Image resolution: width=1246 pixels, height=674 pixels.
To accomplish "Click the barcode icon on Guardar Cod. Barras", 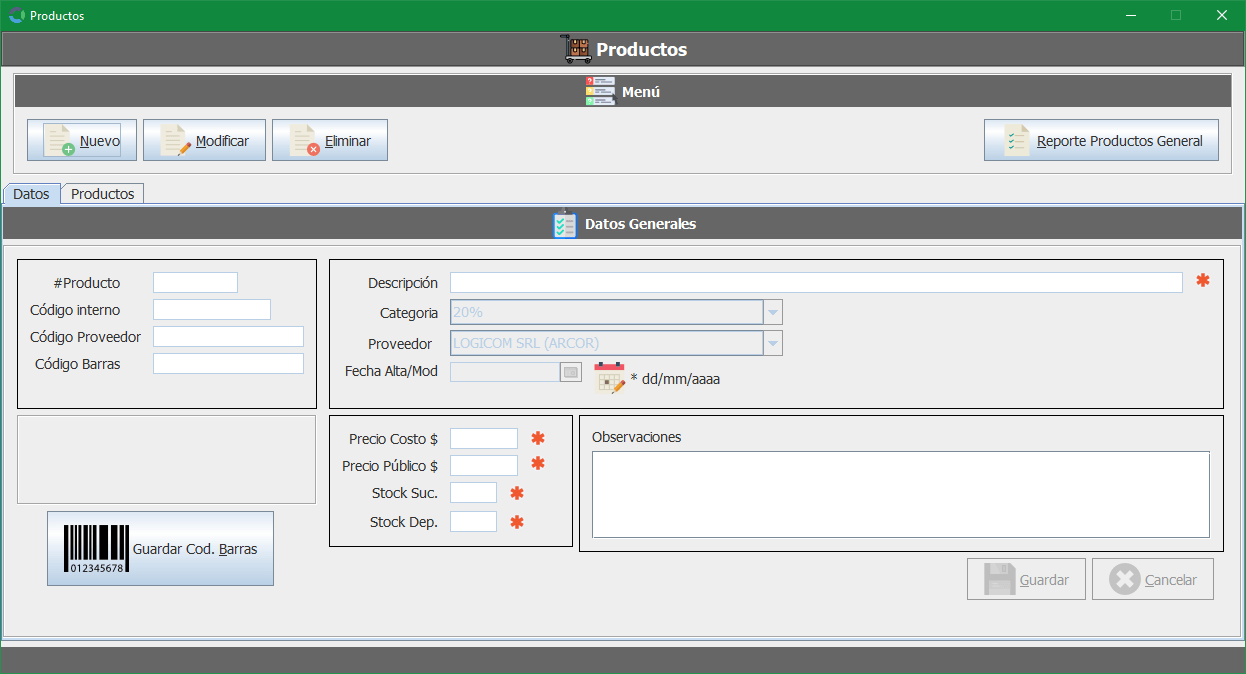I will [x=96, y=549].
